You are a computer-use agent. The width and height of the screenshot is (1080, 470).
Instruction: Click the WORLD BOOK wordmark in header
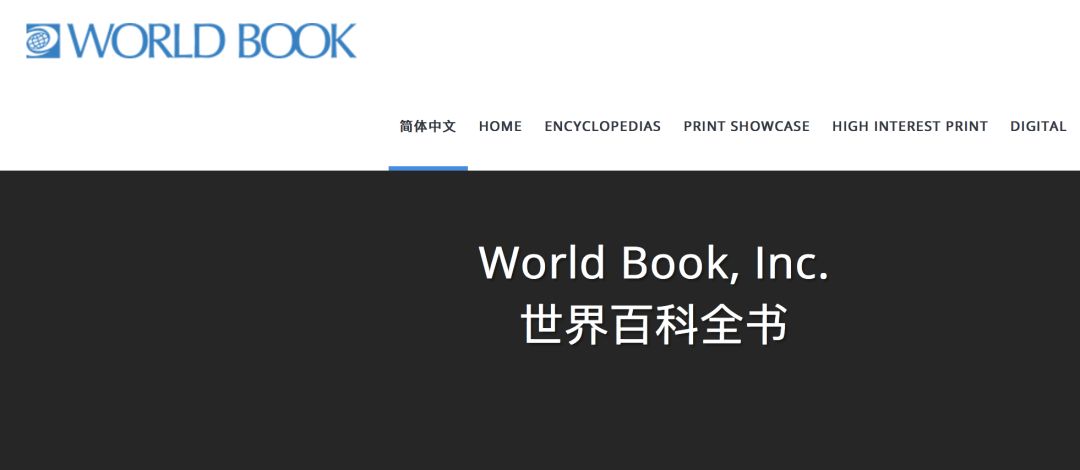212,41
